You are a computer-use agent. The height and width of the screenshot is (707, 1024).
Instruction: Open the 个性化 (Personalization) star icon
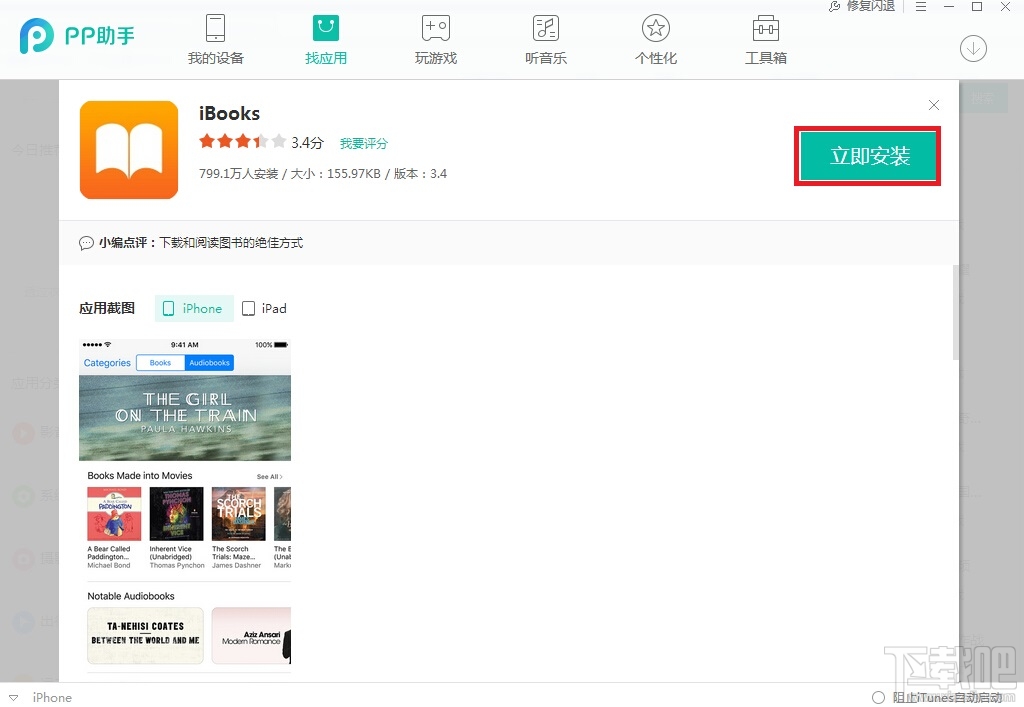655,38
